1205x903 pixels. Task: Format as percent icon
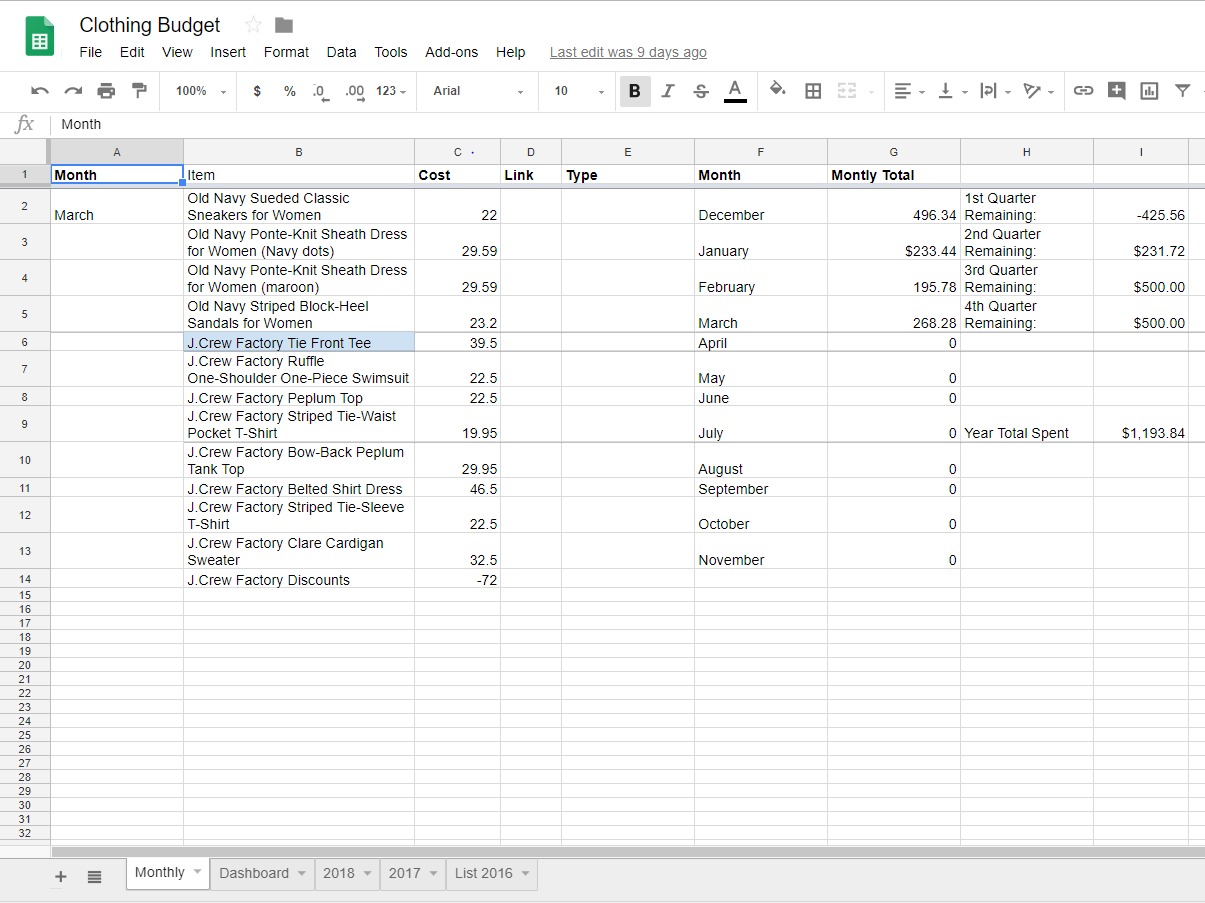pyautogui.click(x=289, y=91)
